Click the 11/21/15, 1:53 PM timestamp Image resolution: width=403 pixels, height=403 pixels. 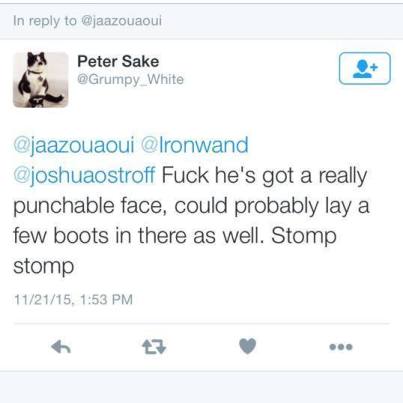tap(73, 299)
